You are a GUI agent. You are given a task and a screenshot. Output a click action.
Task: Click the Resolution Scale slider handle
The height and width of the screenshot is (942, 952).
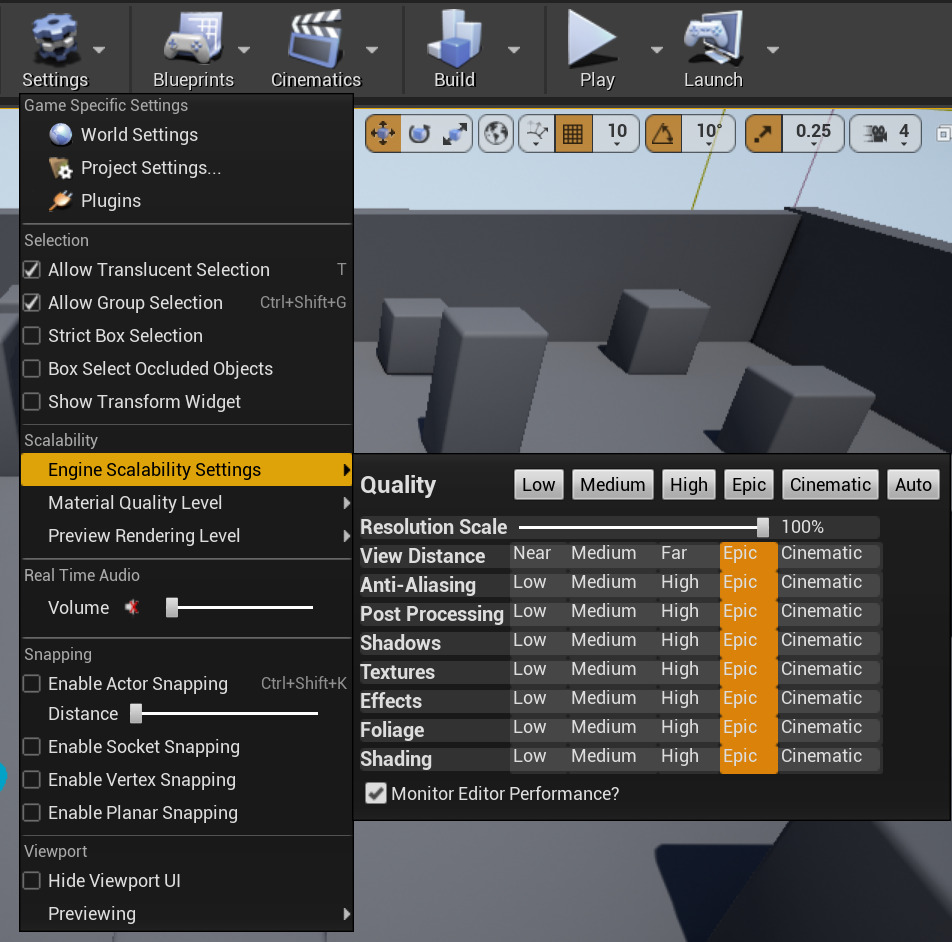(763, 527)
